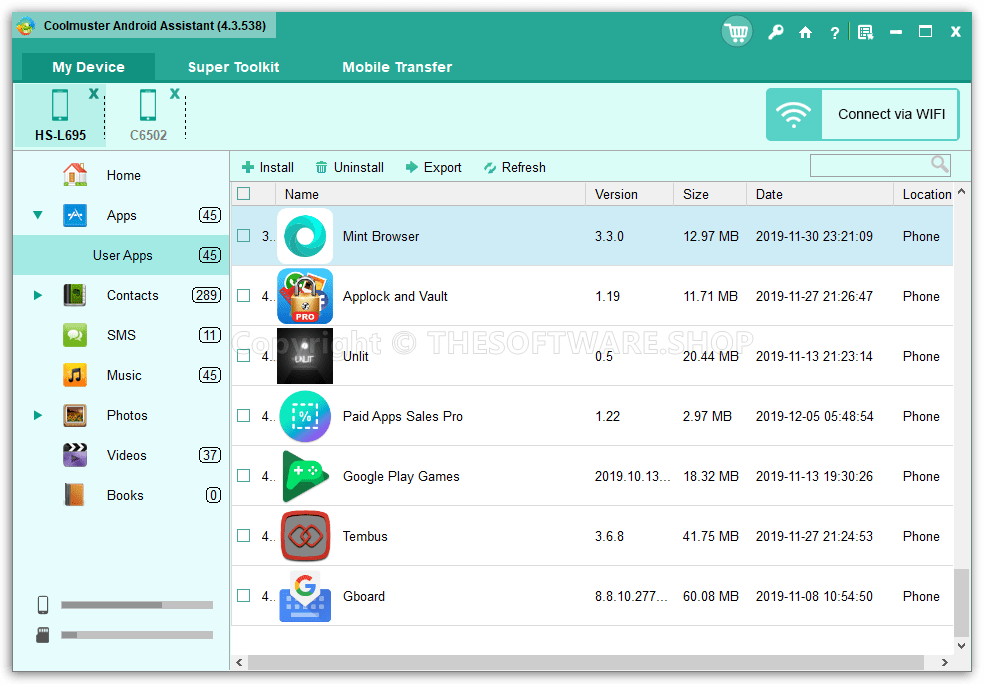Image resolution: width=984 pixels, height=684 pixels.
Task: Click the horizontal scrollbar track
Action: 586,662
